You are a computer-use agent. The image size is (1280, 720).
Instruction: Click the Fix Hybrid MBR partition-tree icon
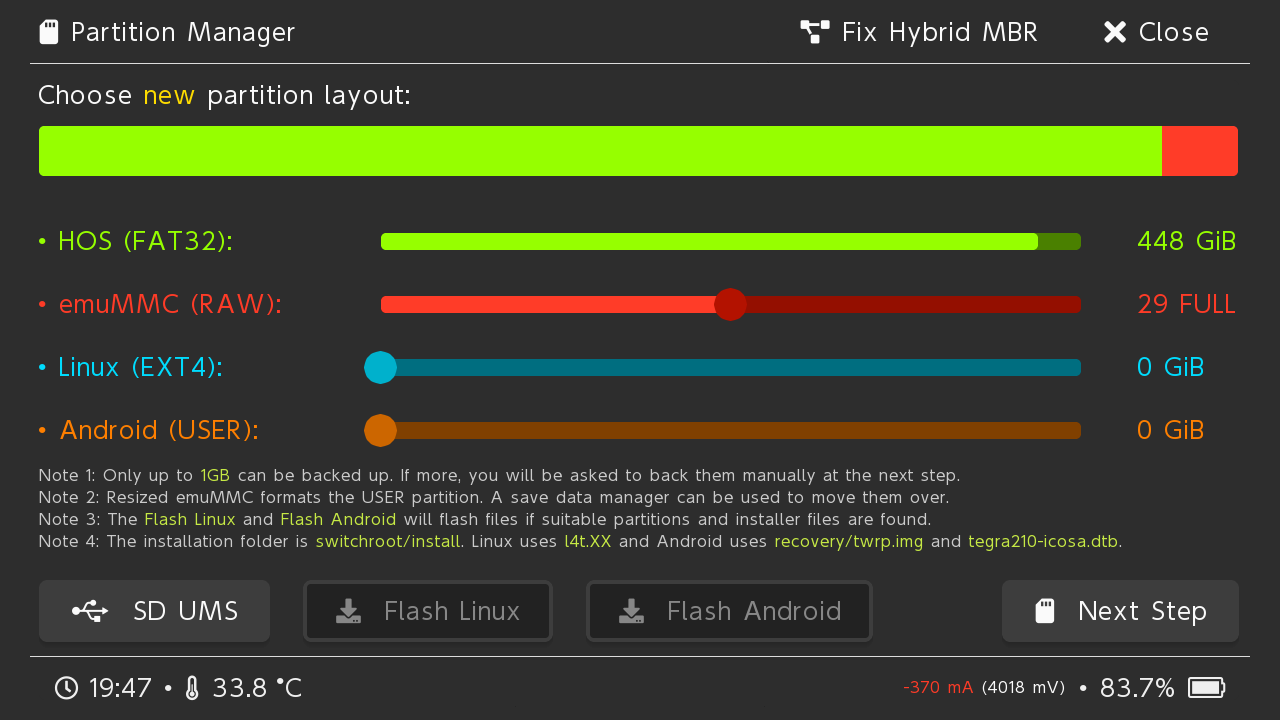point(815,32)
